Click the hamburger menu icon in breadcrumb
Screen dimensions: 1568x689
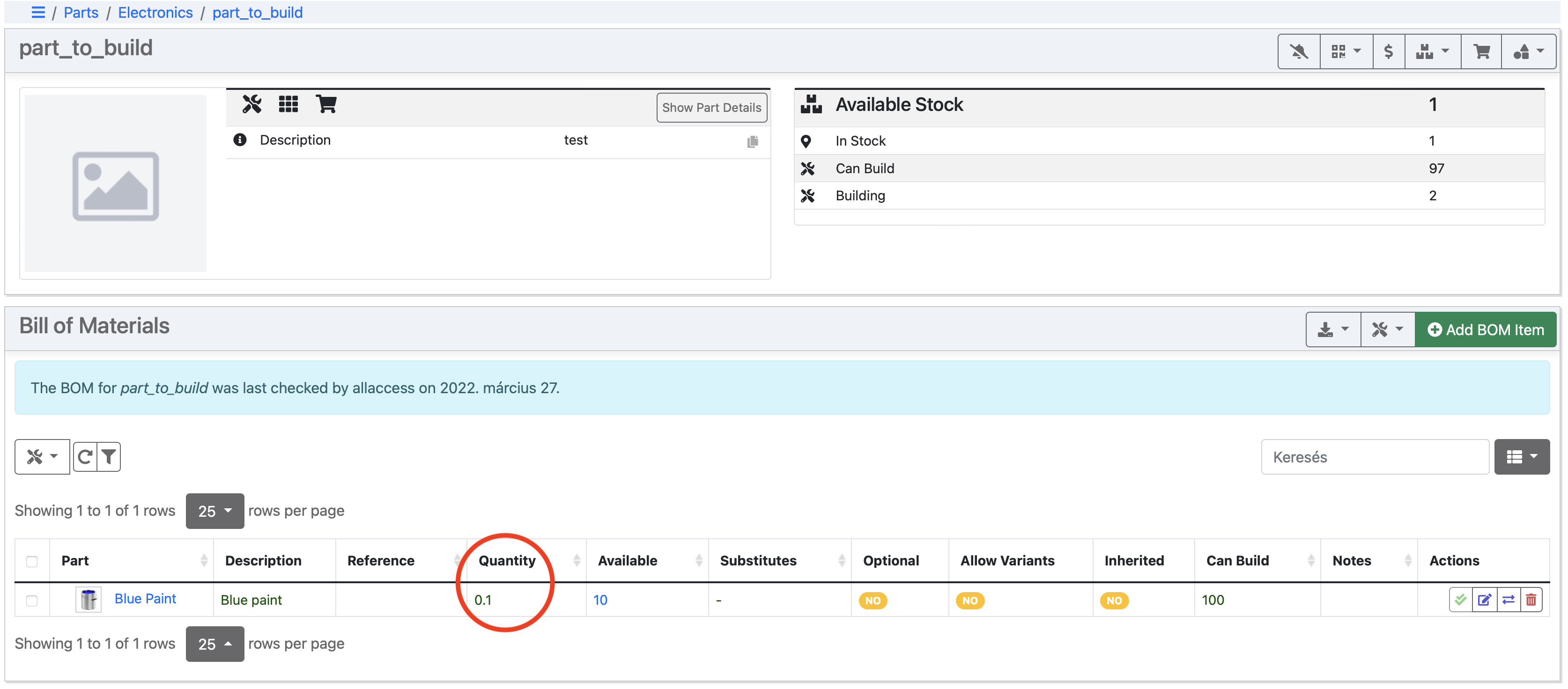[x=38, y=12]
